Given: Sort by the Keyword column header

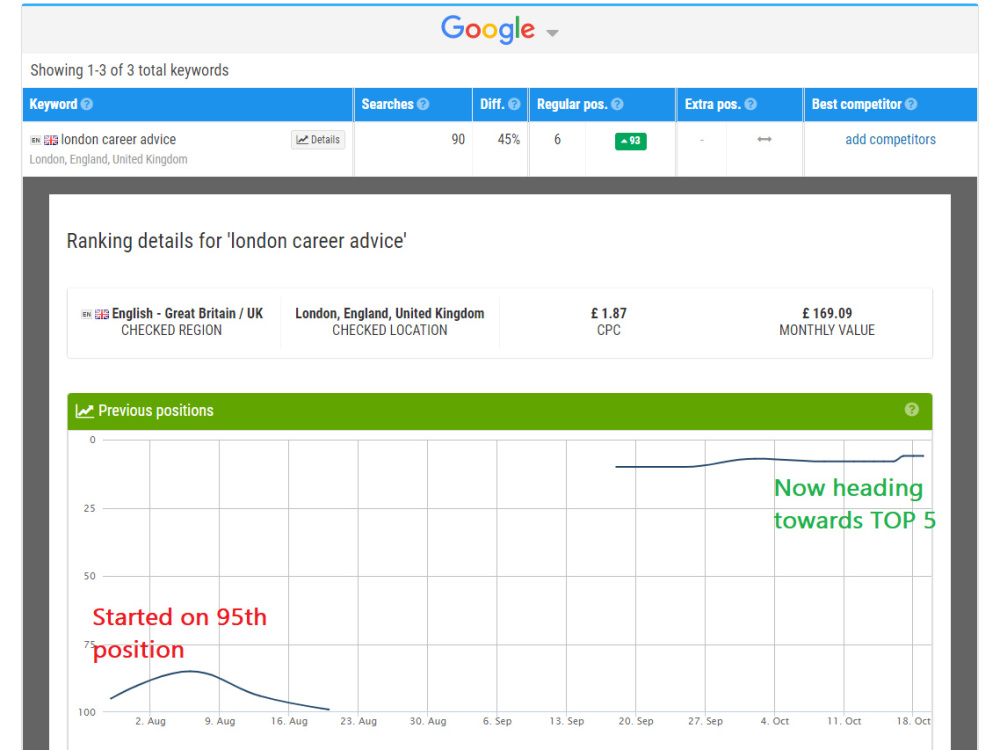Looking at the screenshot, I should click(x=54, y=104).
